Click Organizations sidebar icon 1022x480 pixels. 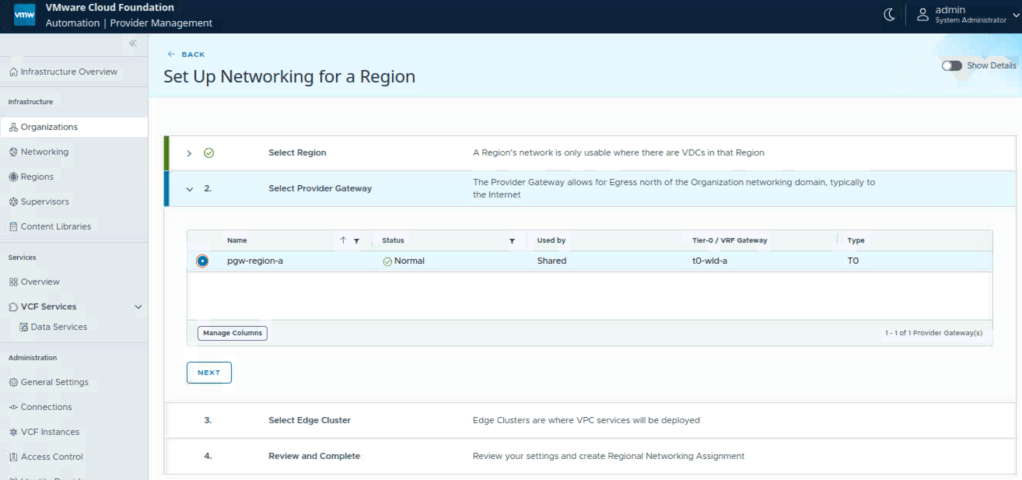[x=14, y=127]
